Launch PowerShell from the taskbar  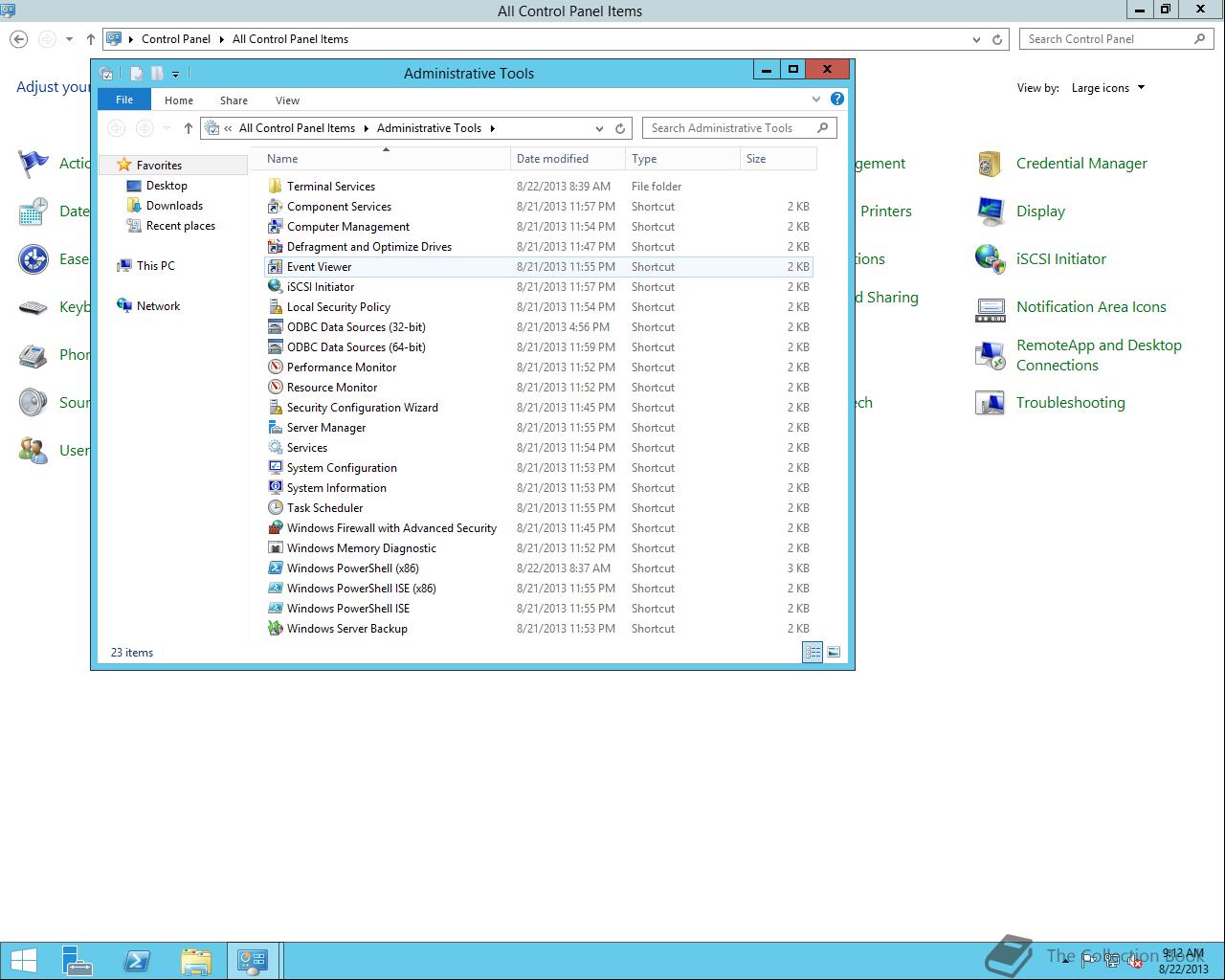click(x=137, y=961)
